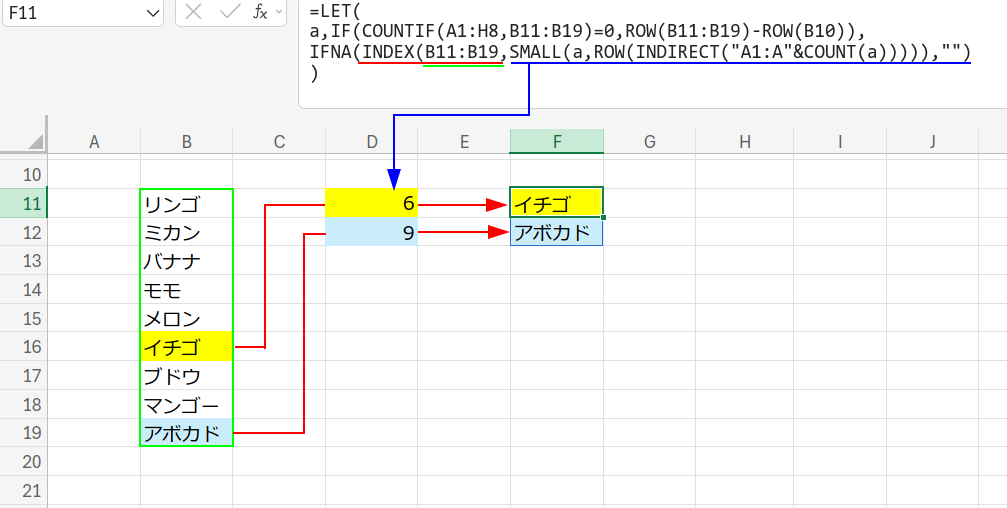Click the メロン cell
This screenshot has width=1007, height=508.
coord(186,319)
